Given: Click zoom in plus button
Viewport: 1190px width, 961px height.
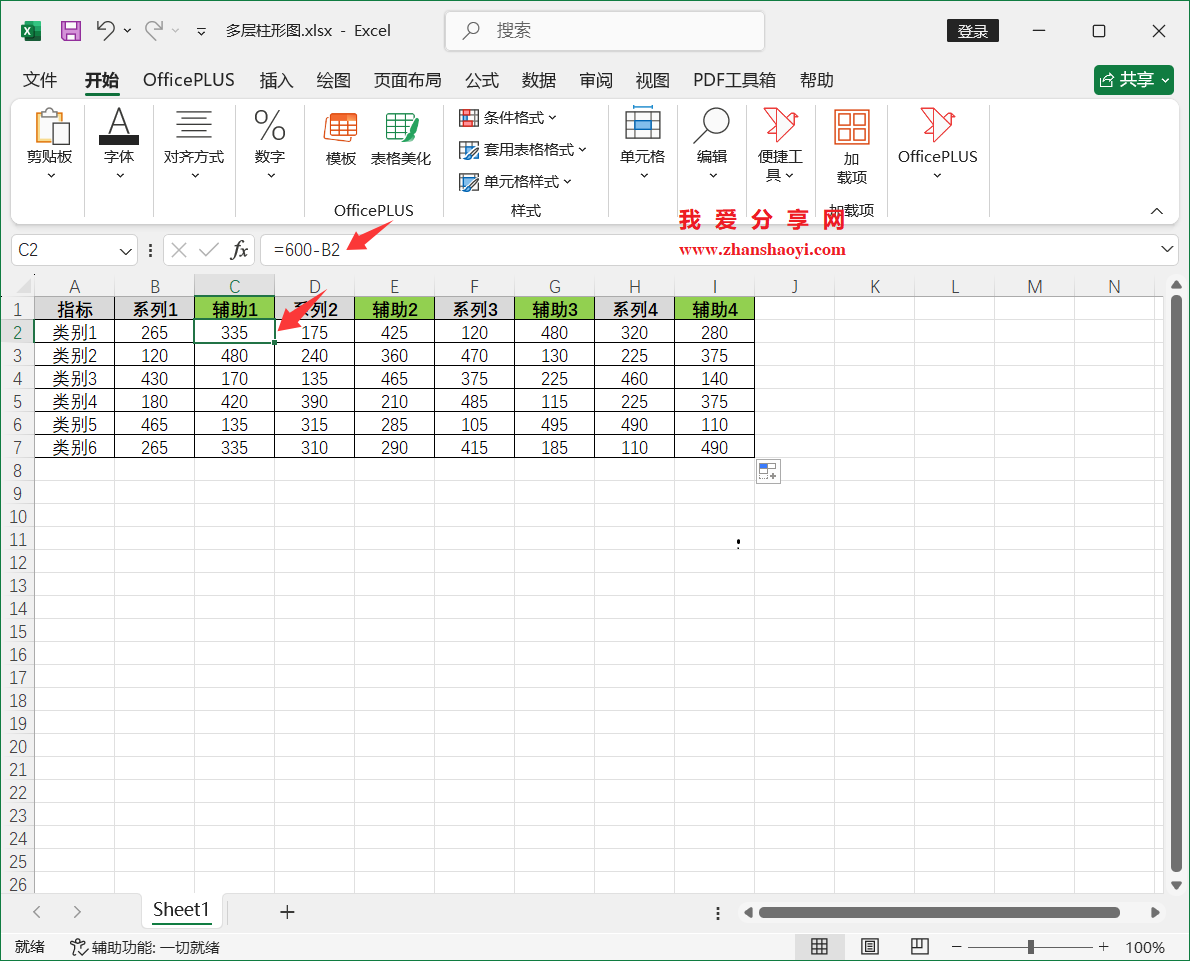Looking at the screenshot, I should pyautogui.click(x=1103, y=947).
